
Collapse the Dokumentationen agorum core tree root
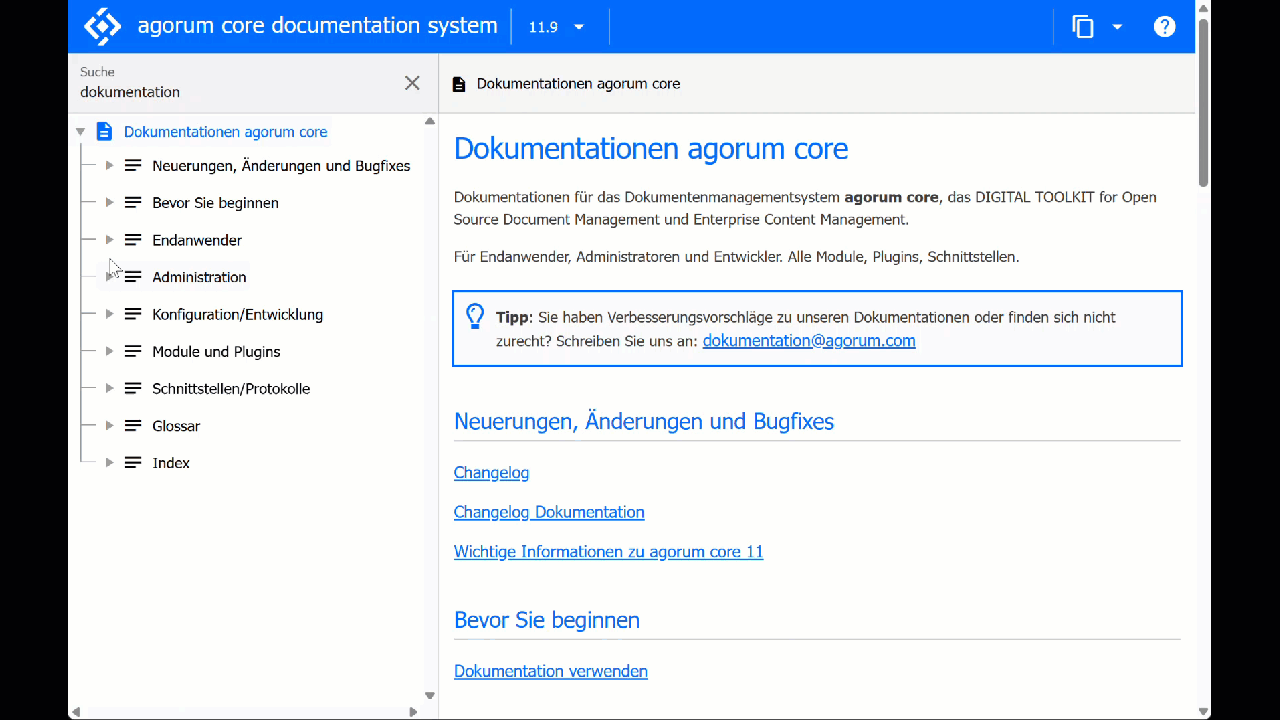(x=80, y=132)
